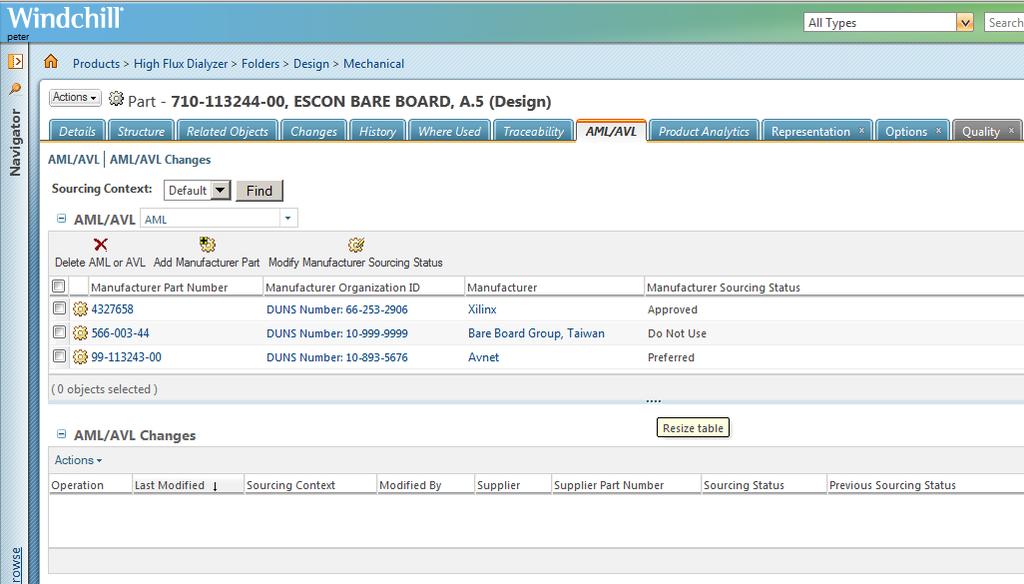Select the AML/AVL tab

[611, 131]
